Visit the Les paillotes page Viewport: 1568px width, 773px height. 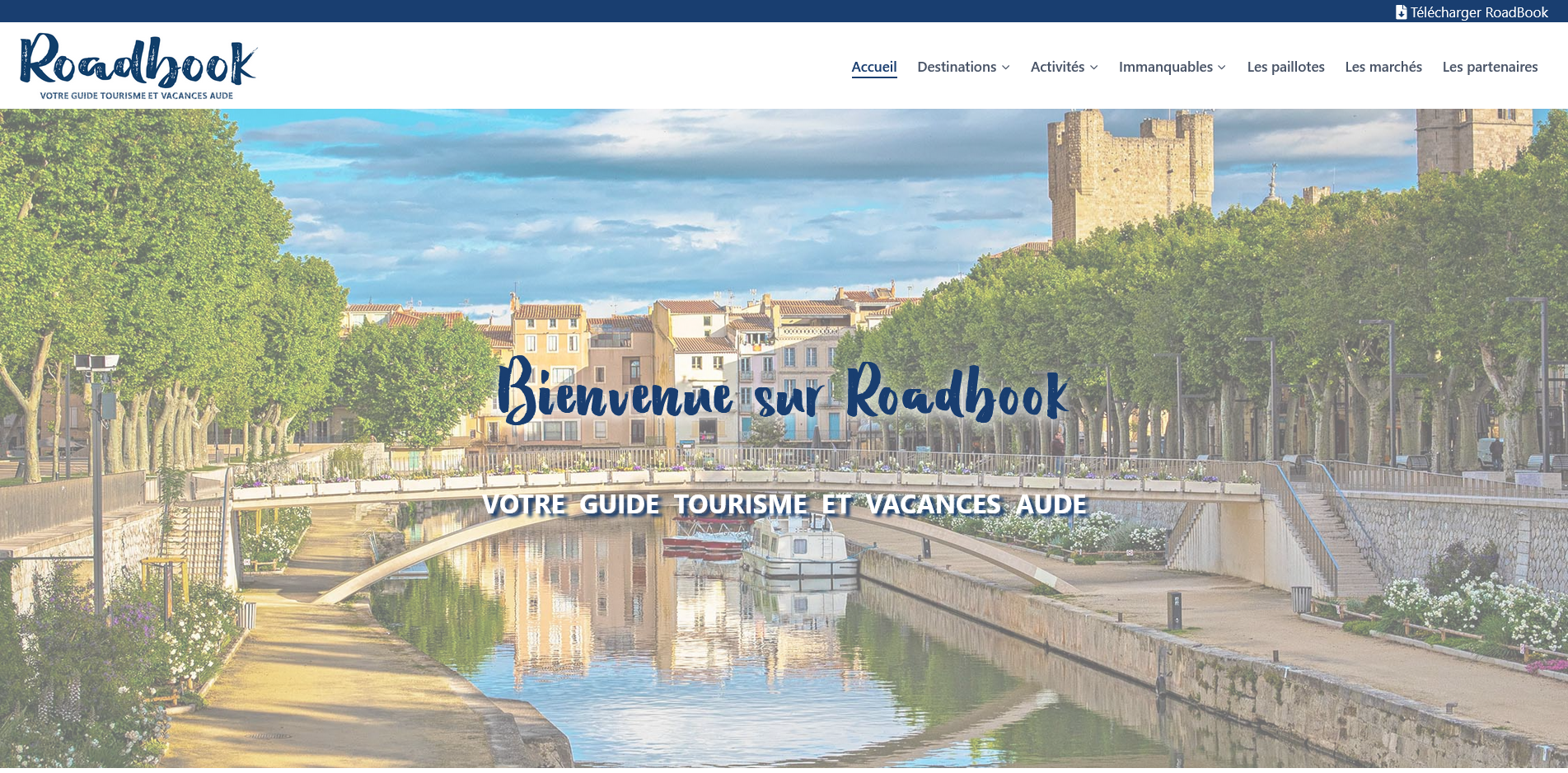(1285, 67)
